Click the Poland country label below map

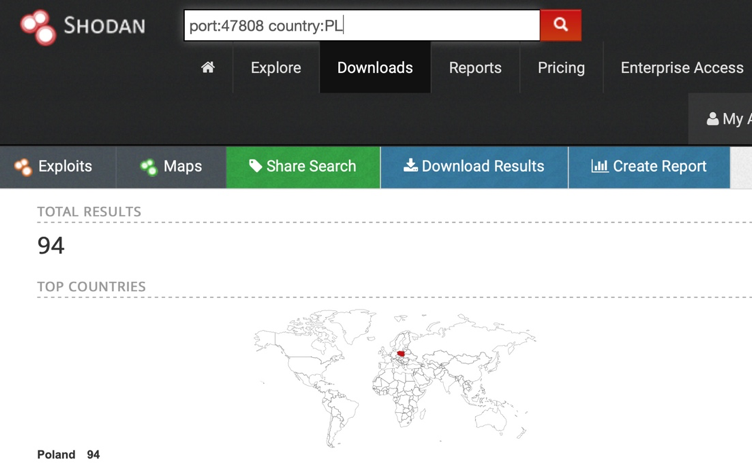click(56, 454)
